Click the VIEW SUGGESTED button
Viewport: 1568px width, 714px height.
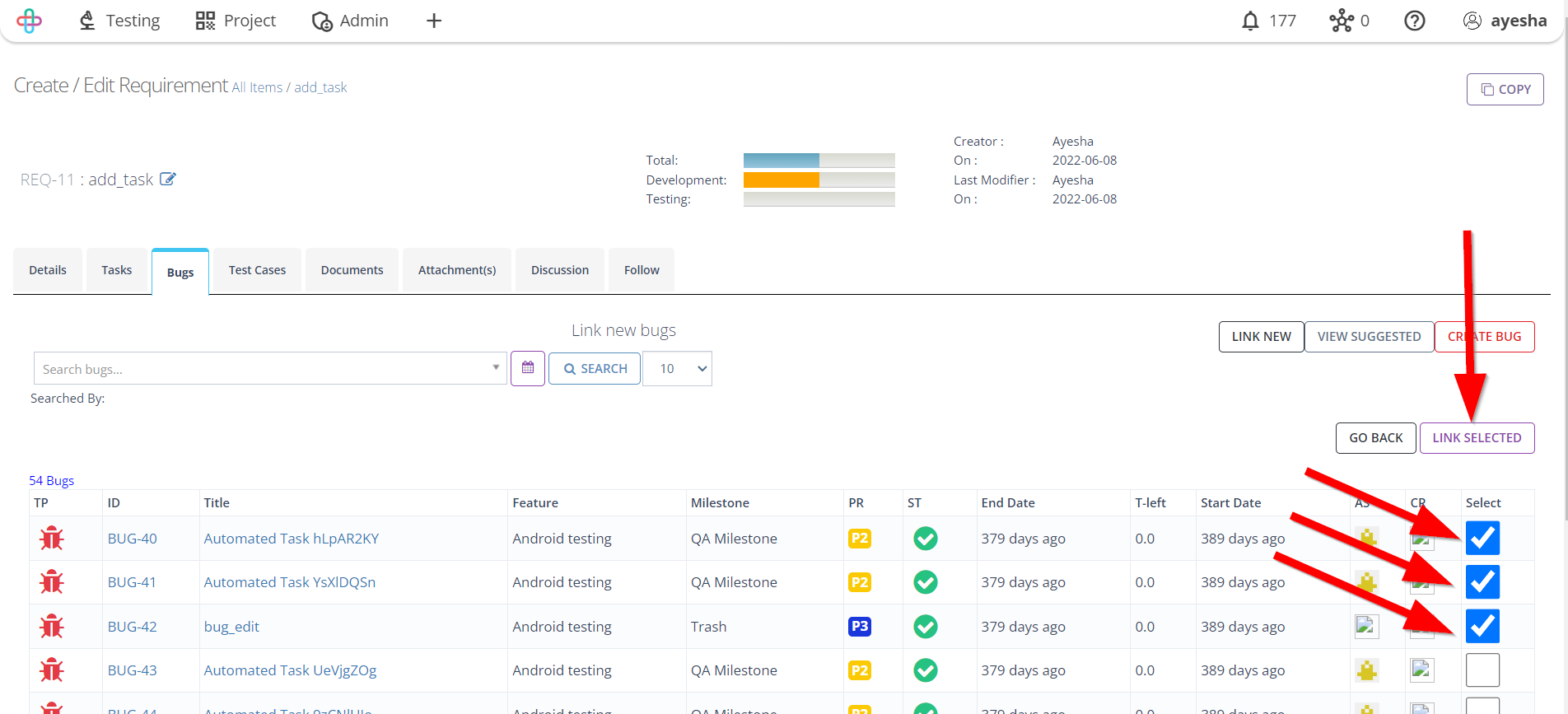coord(1369,336)
